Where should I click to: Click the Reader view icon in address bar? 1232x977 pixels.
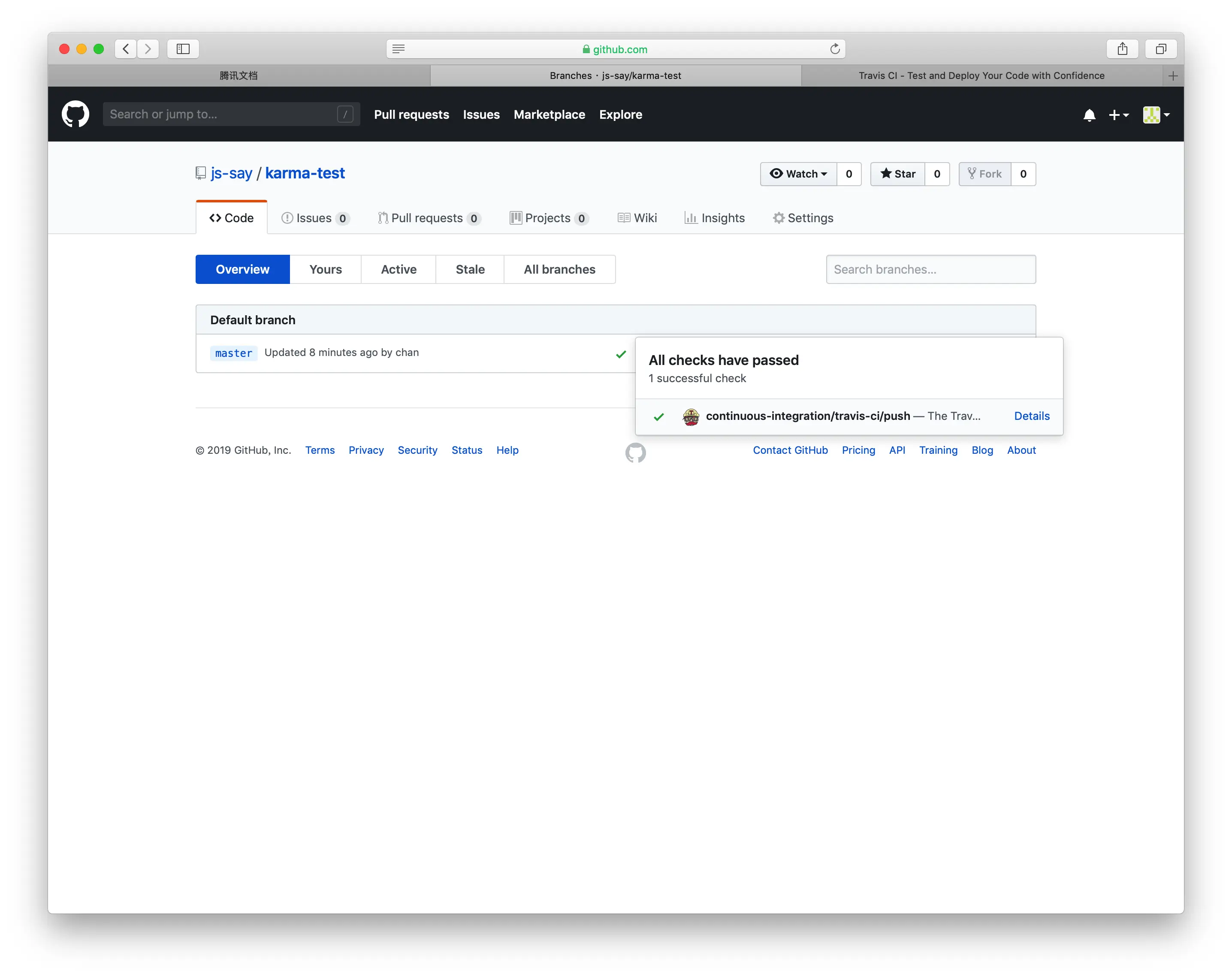tap(399, 49)
